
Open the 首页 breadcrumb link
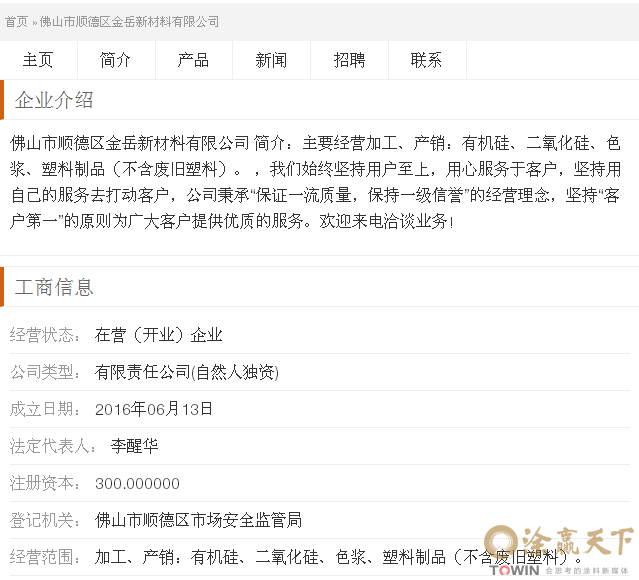pyautogui.click(x=16, y=22)
